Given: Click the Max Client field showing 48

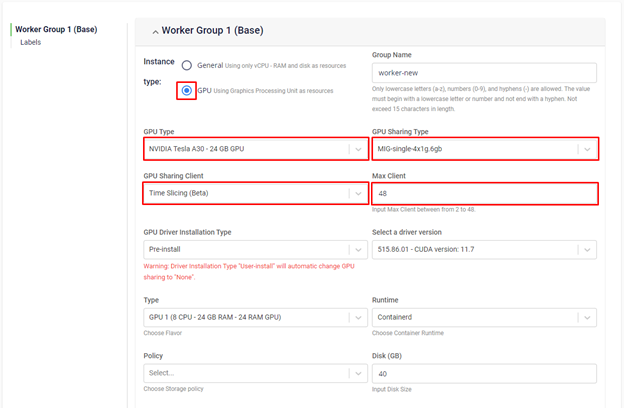Looking at the screenshot, I should (x=483, y=193).
